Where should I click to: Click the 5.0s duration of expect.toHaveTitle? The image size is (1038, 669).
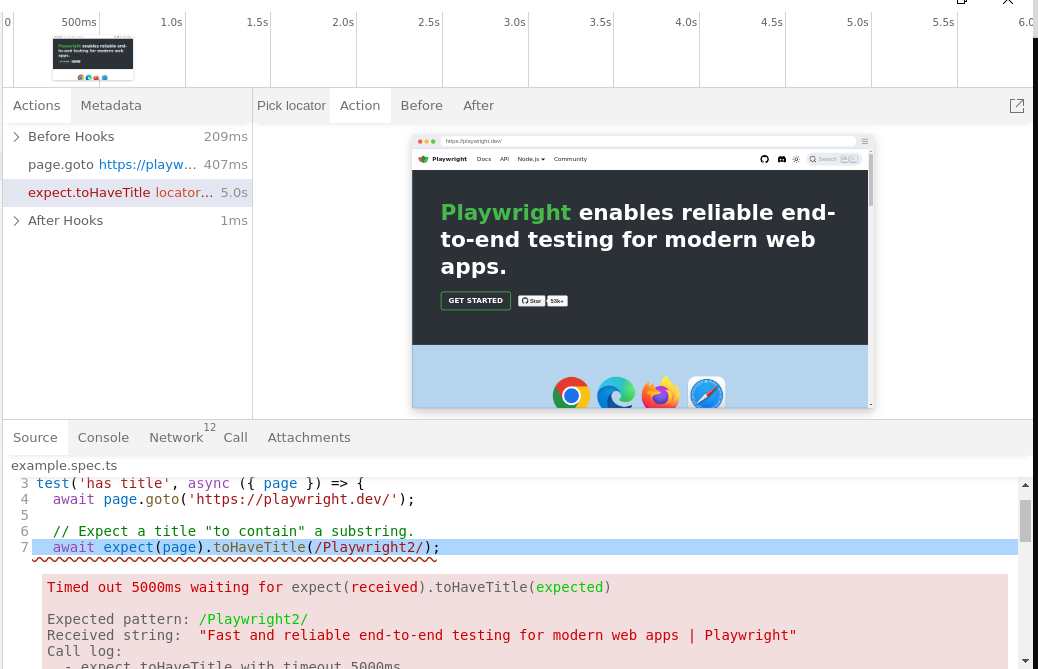234,193
